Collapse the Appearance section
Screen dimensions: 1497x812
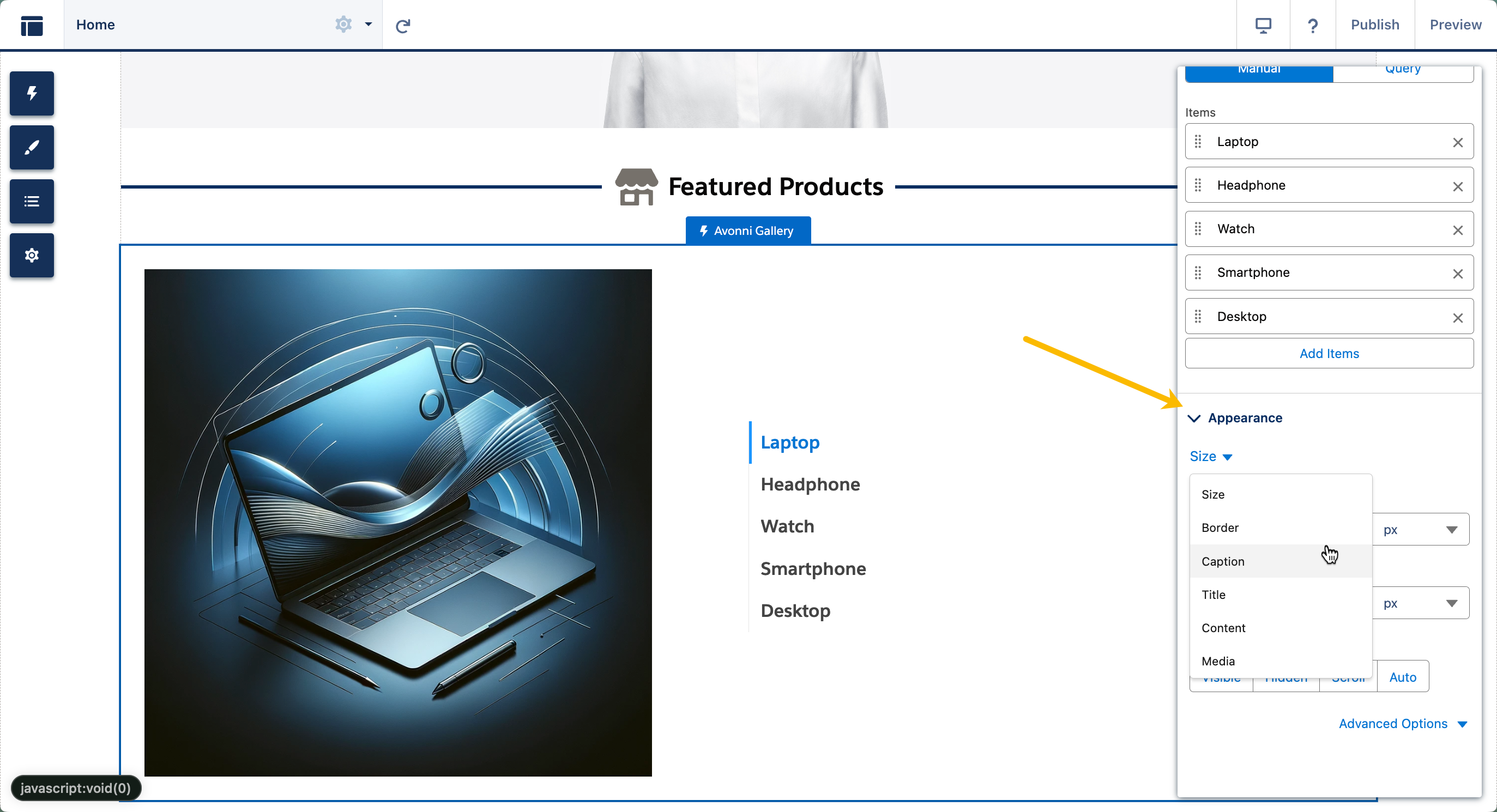1194,418
